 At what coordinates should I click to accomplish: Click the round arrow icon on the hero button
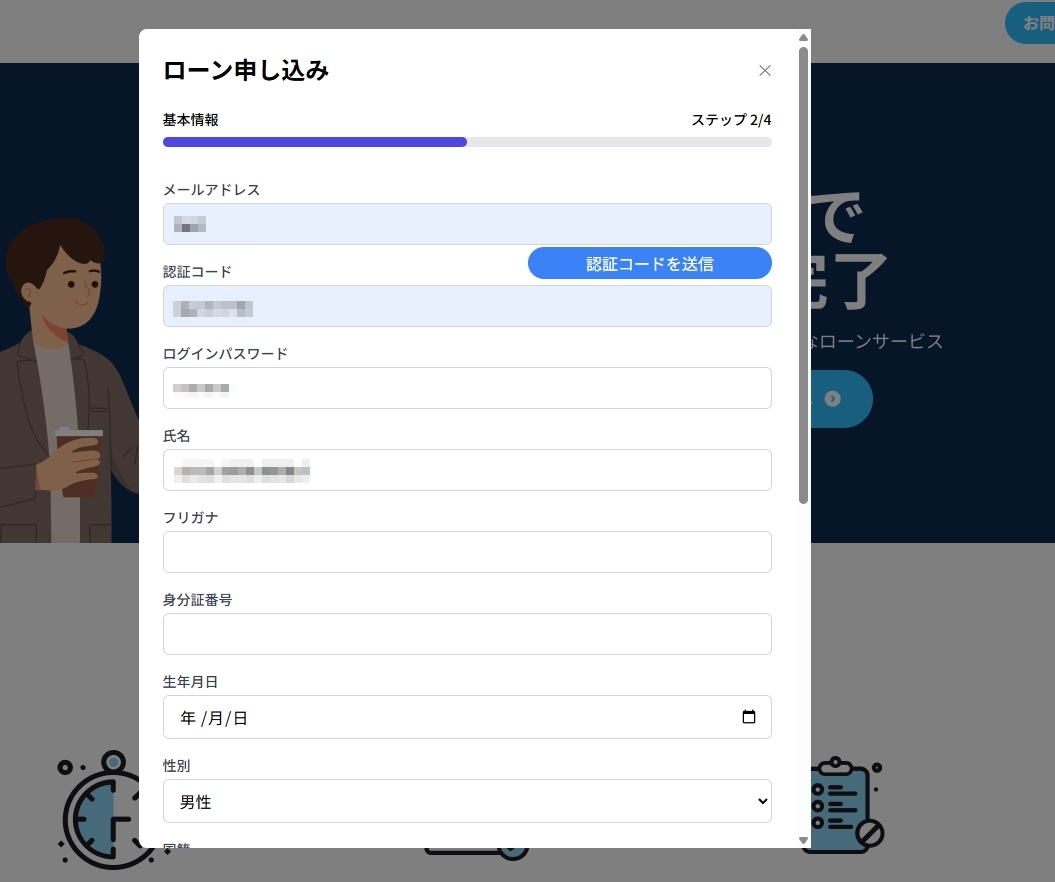832,399
